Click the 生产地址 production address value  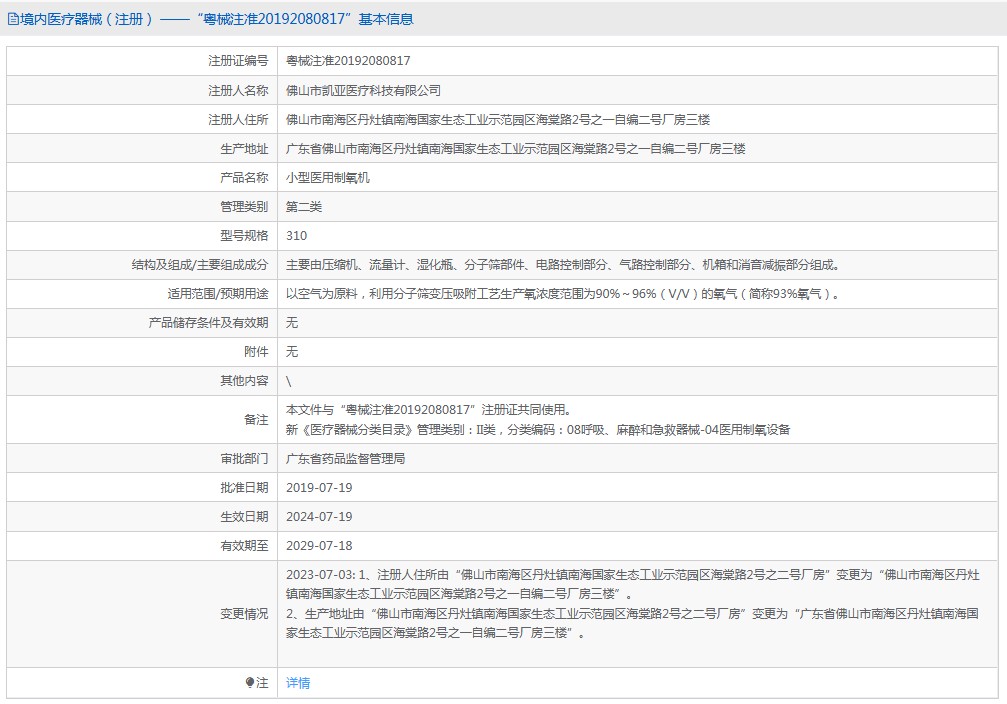coord(515,148)
